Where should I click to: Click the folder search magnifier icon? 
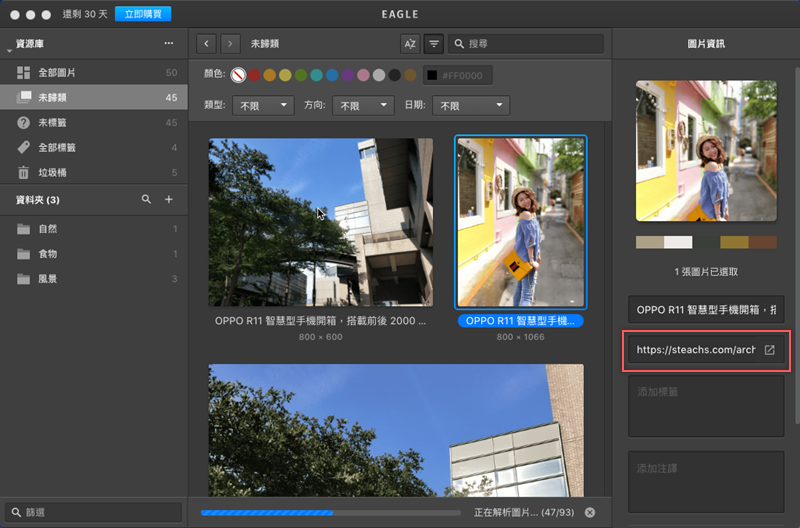point(147,200)
